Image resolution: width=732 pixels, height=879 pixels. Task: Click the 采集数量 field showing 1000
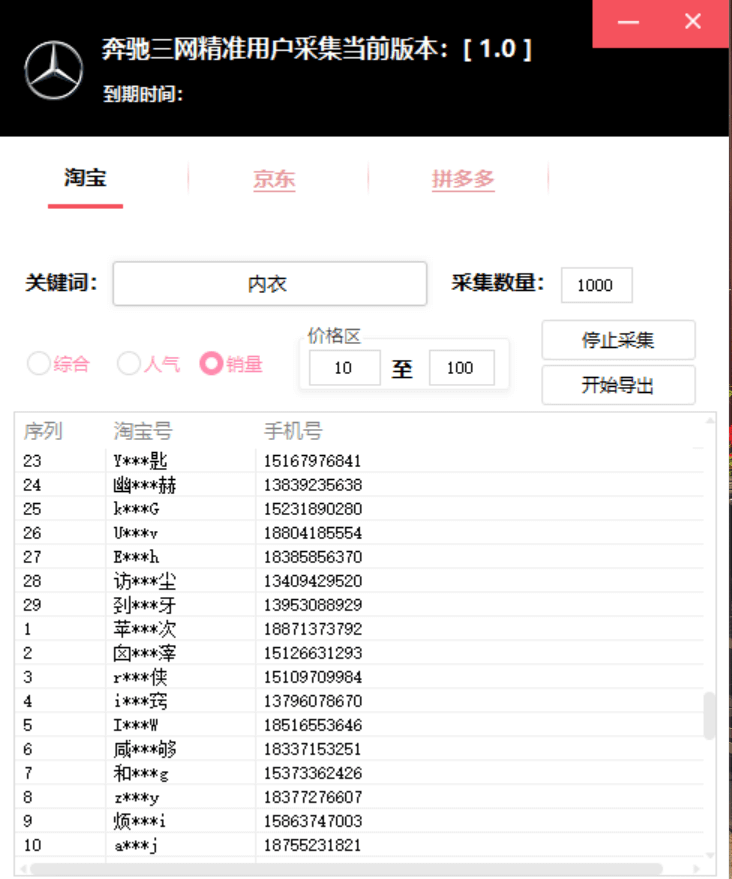[596, 285]
